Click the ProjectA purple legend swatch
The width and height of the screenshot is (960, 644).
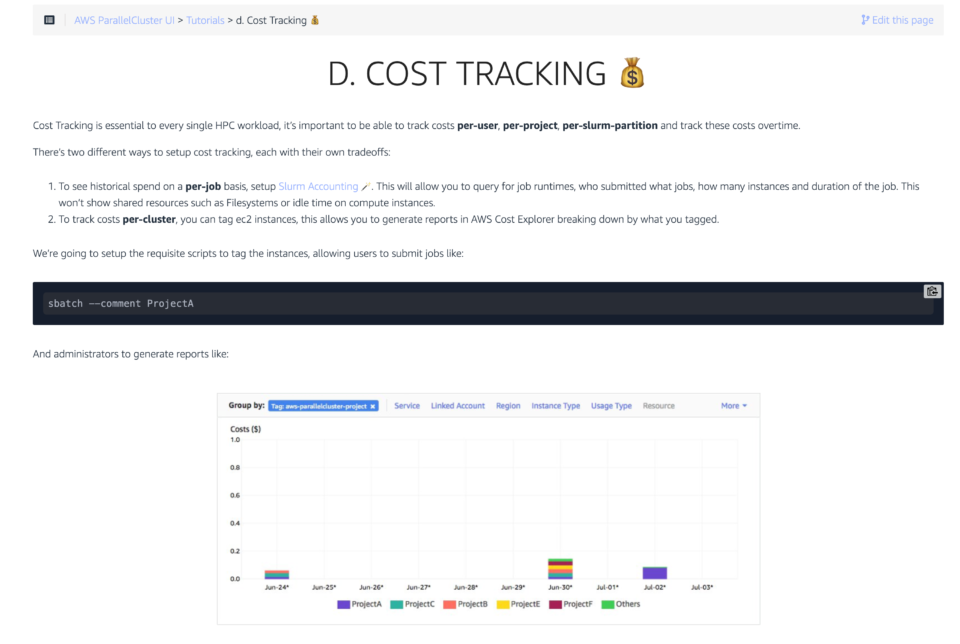click(343, 604)
